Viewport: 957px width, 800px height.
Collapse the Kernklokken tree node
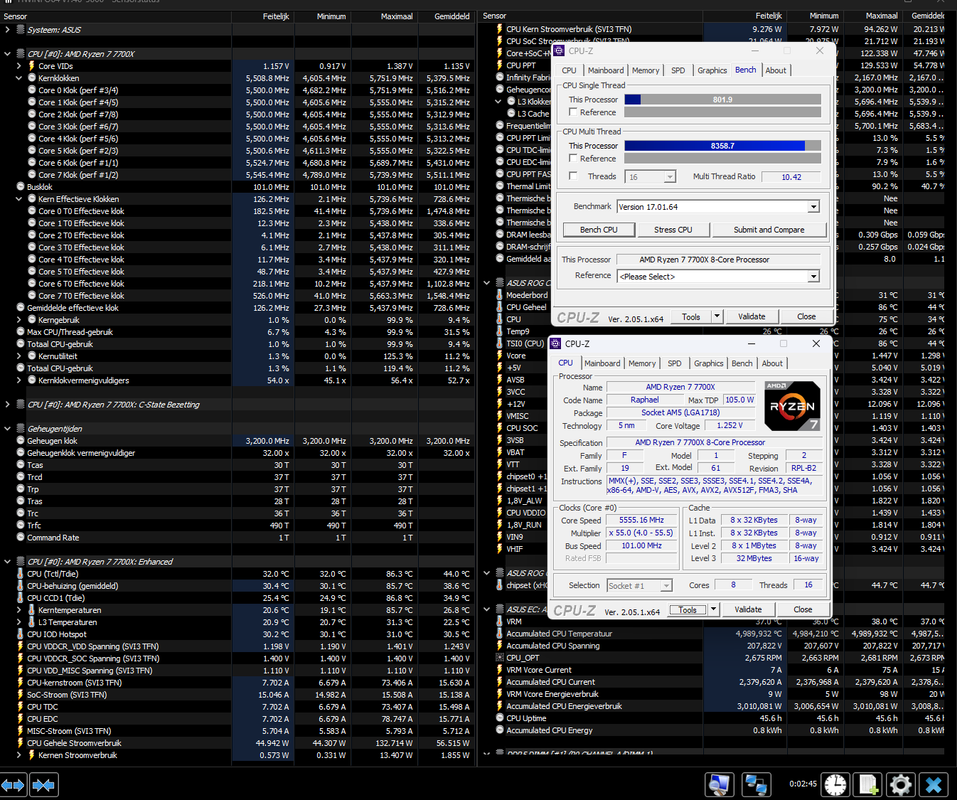(19, 78)
